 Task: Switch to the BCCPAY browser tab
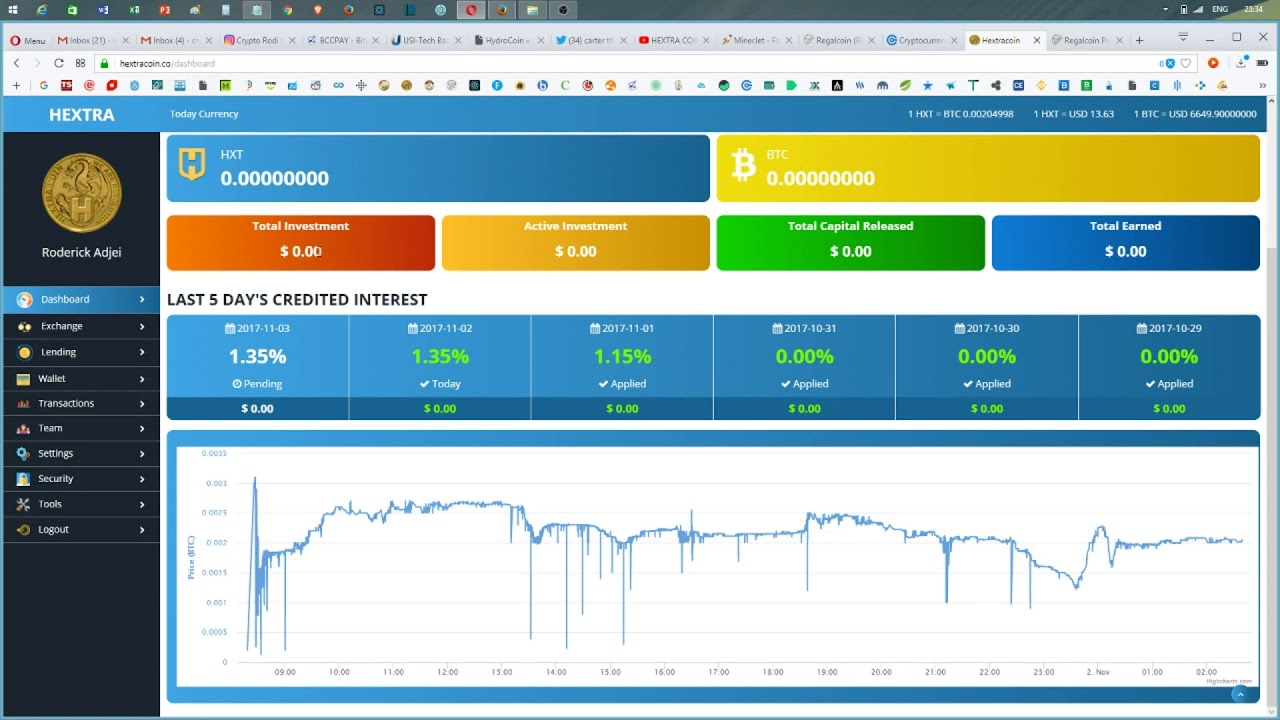pos(343,41)
